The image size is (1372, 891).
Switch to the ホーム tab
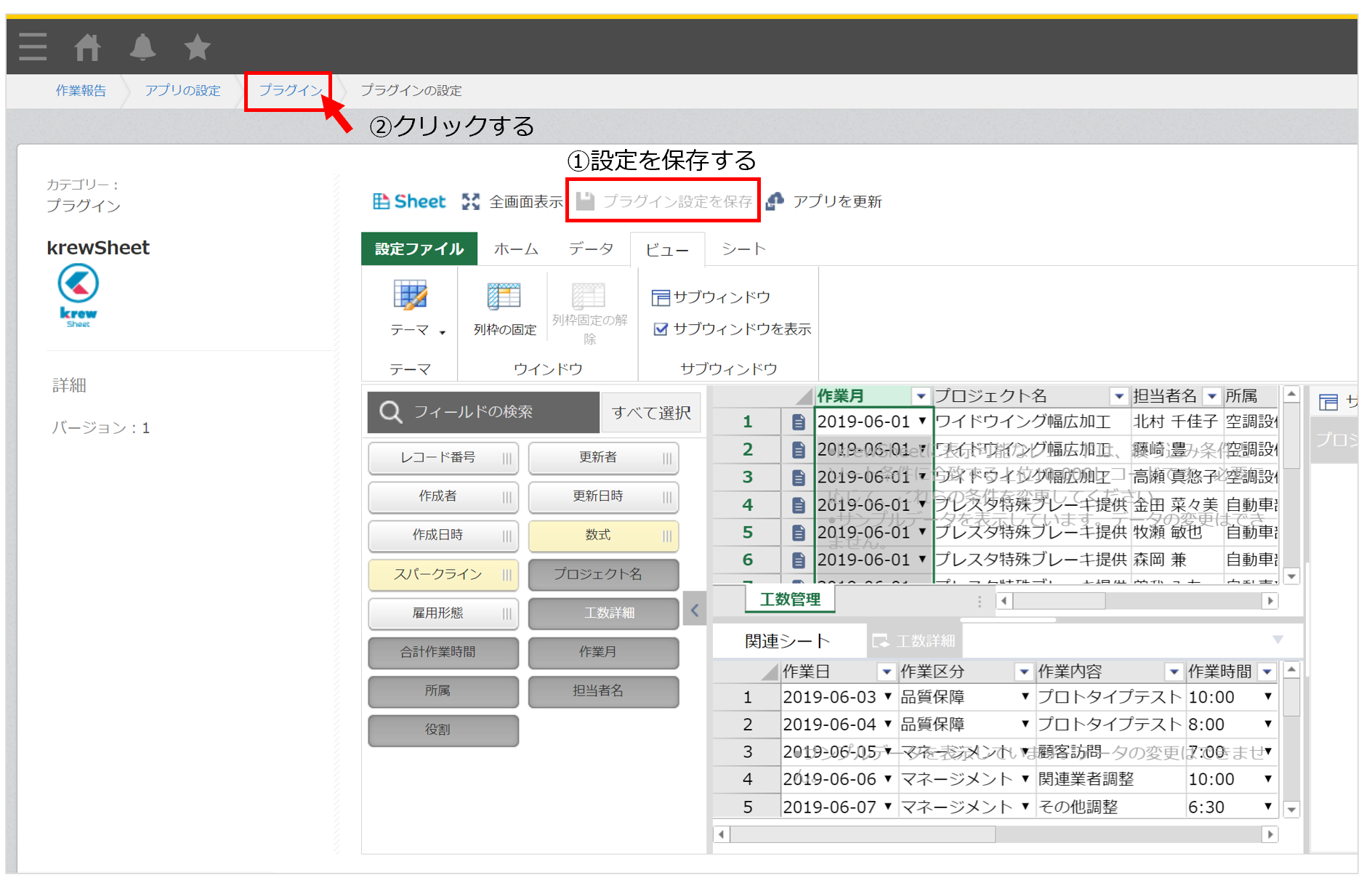(x=516, y=249)
